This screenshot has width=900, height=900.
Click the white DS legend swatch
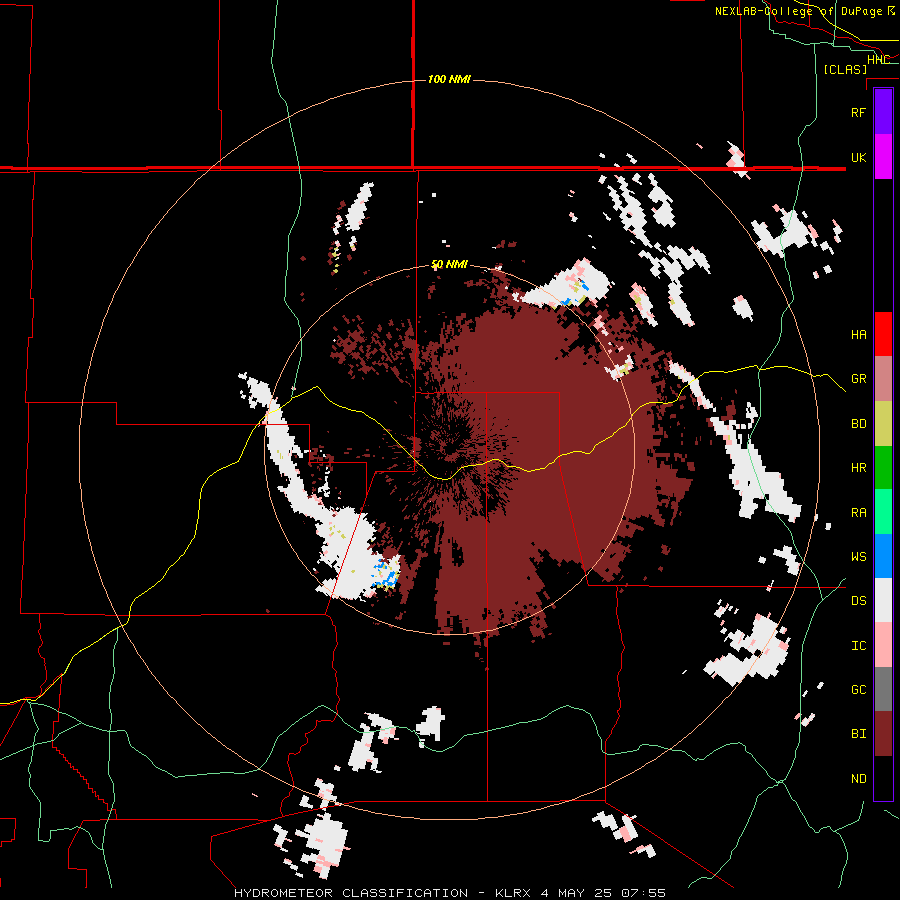pos(883,600)
